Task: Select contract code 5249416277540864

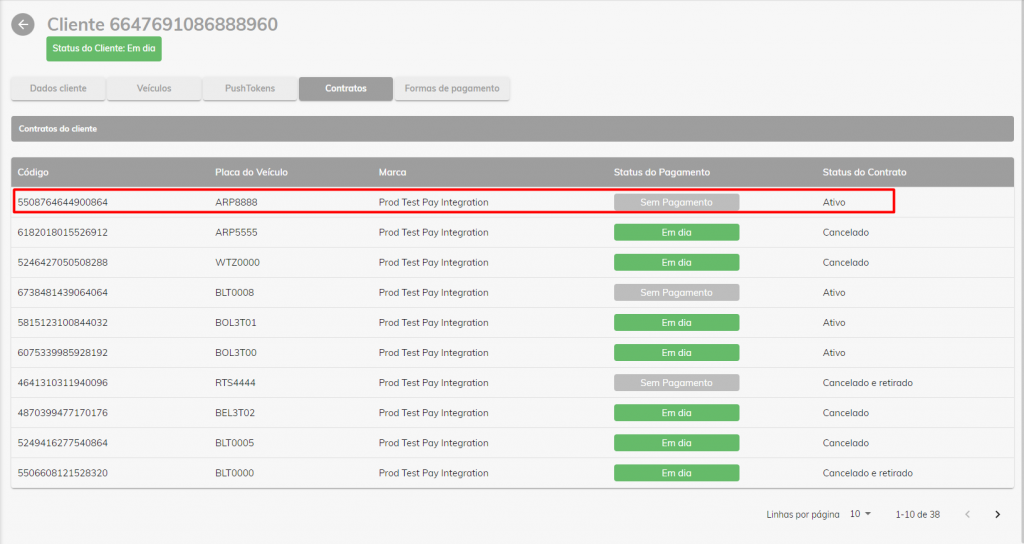Action: click(x=63, y=443)
